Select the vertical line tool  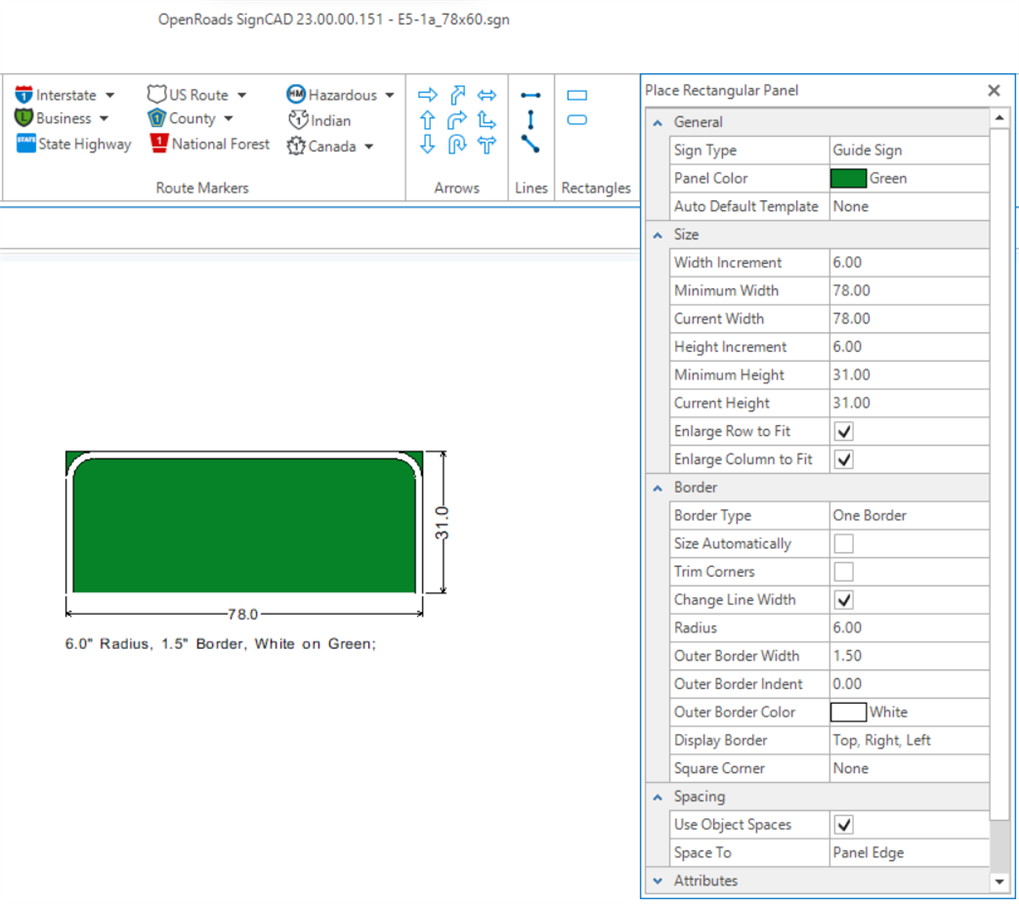[530, 120]
